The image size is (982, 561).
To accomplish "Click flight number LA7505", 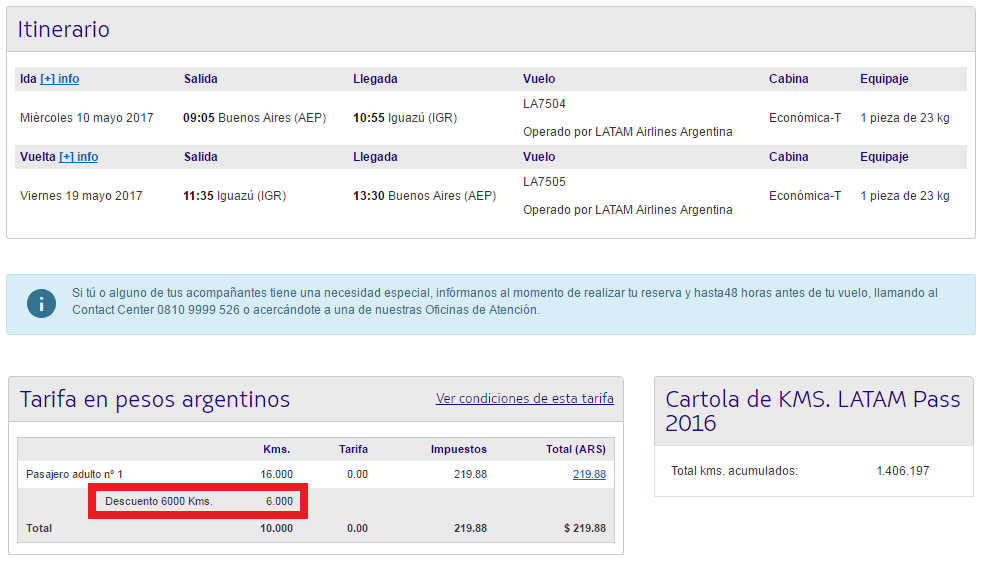I will [x=544, y=182].
